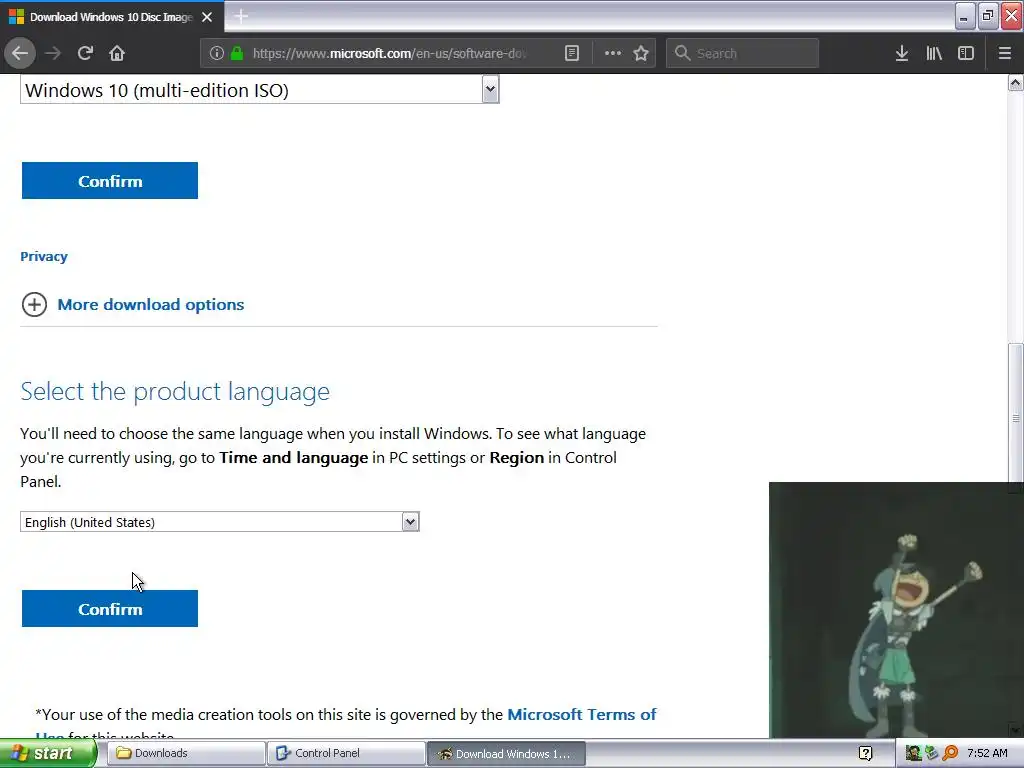Reload the current page
This screenshot has width=1024, height=768.
pos(85,53)
